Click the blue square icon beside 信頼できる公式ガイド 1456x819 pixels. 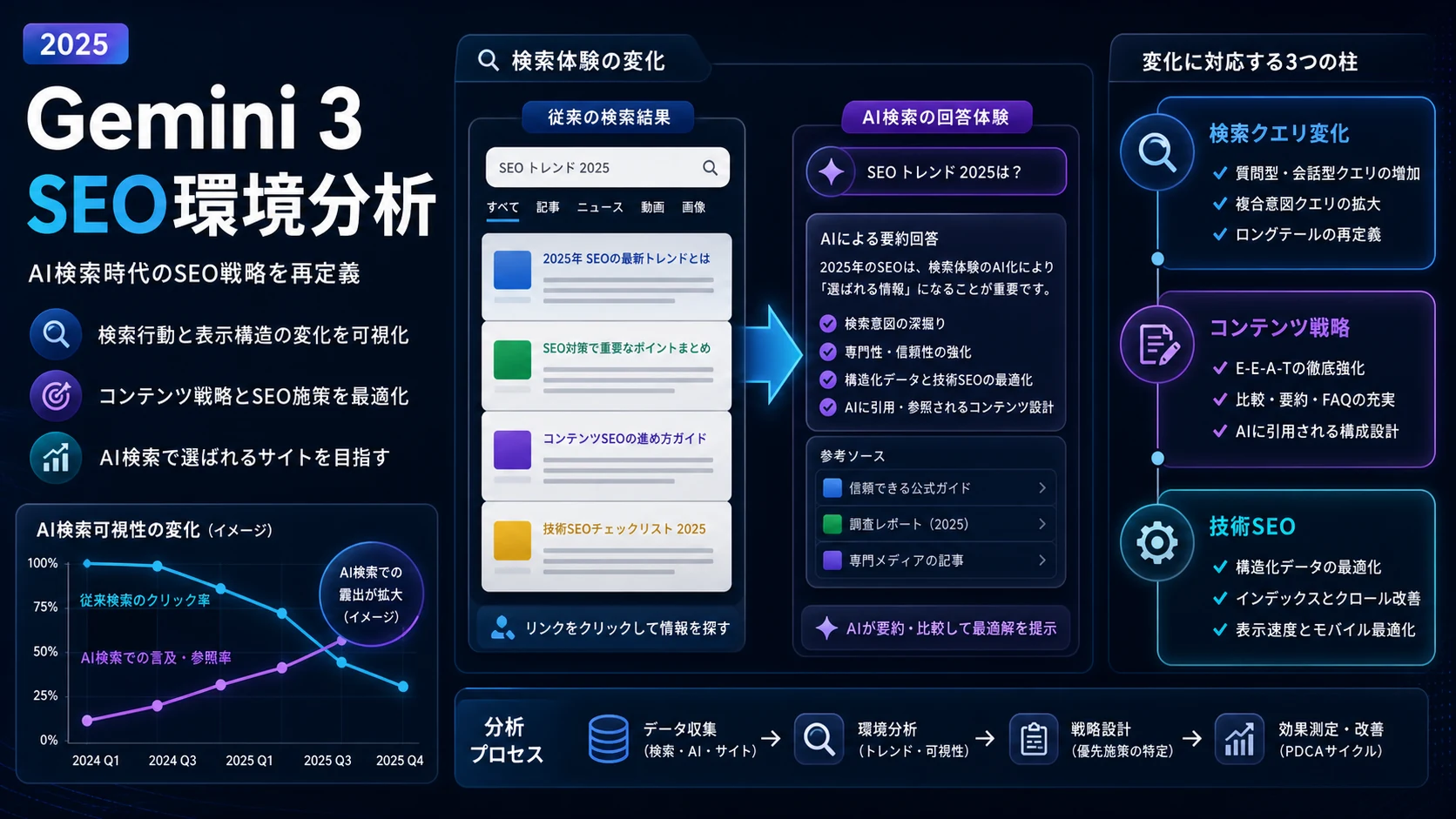point(832,487)
